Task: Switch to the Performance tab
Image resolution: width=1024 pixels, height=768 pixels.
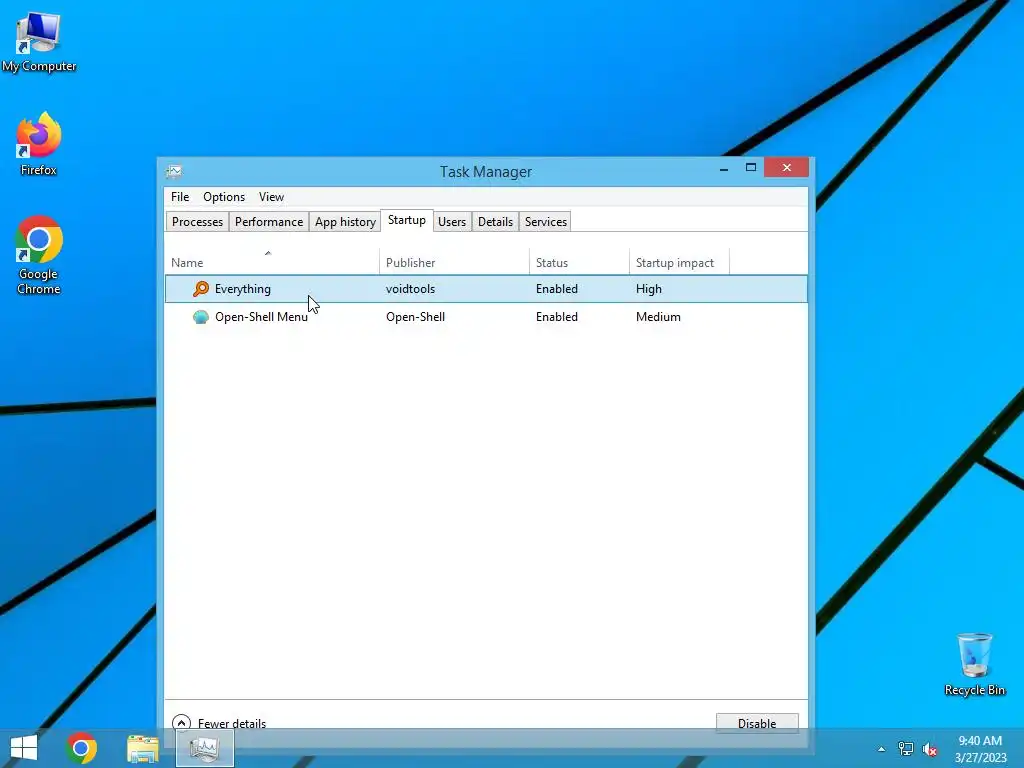Action: pyautogui.click(x=269, y=222)
